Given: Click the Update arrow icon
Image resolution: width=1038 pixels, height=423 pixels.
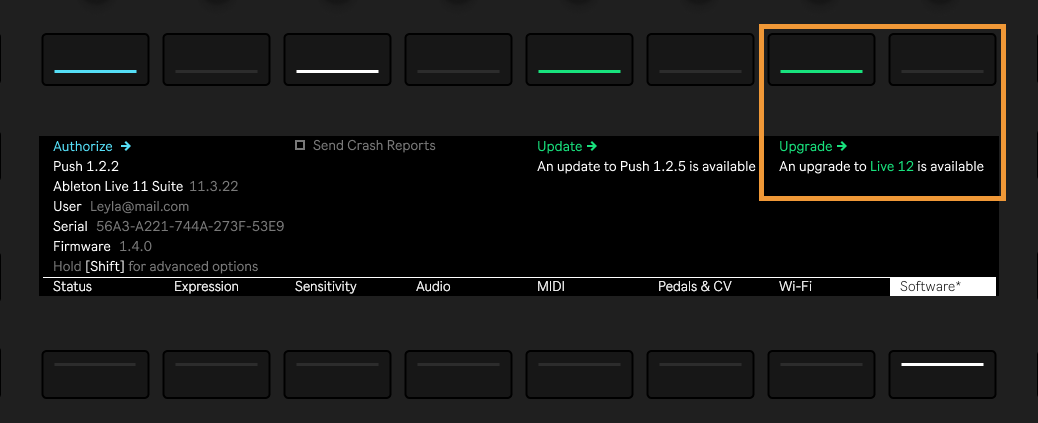Looking at the screenshot, I should tap(592, 146).
